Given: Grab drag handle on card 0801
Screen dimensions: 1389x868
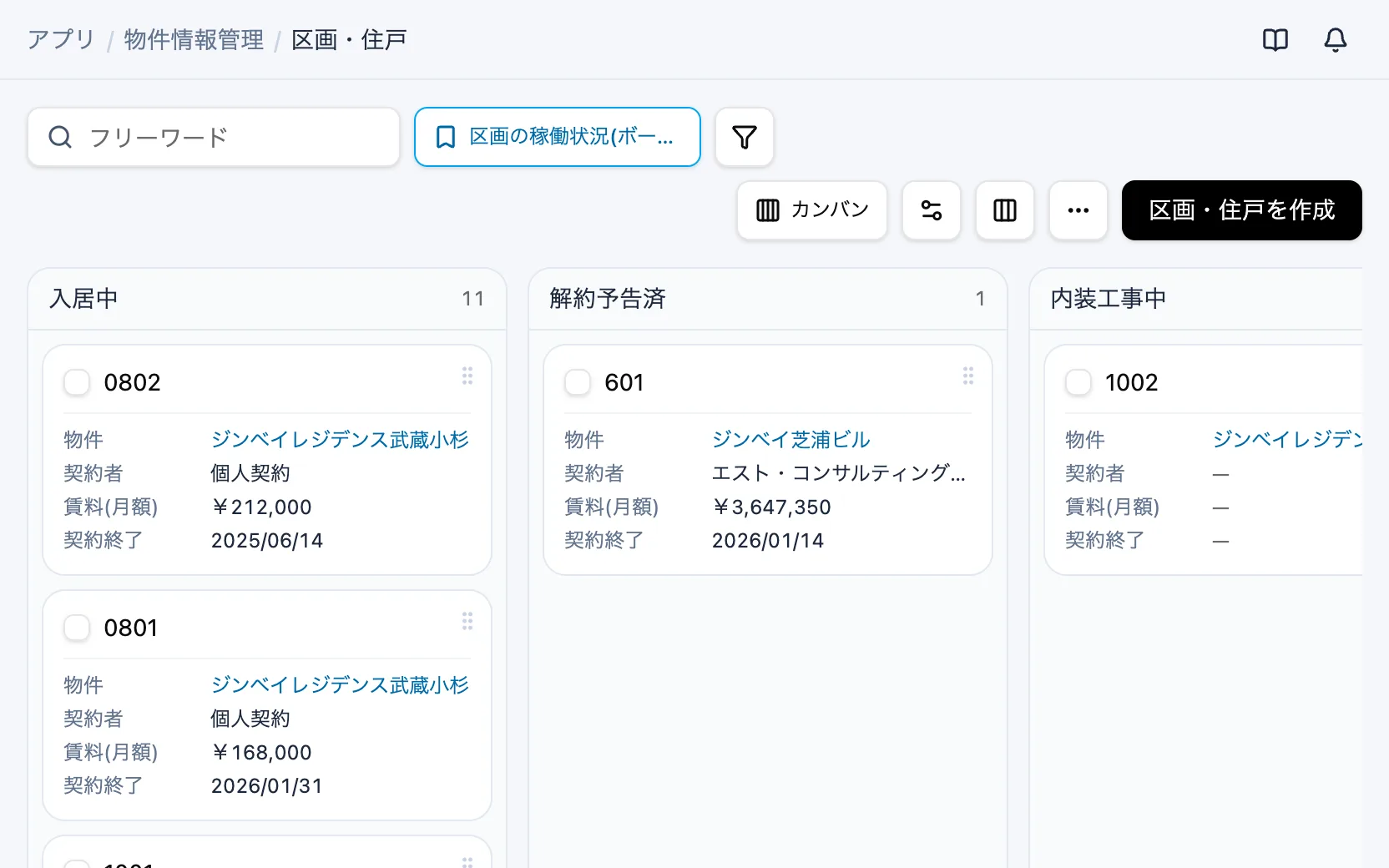Looking at the screenshot, I should pos(467,621).
